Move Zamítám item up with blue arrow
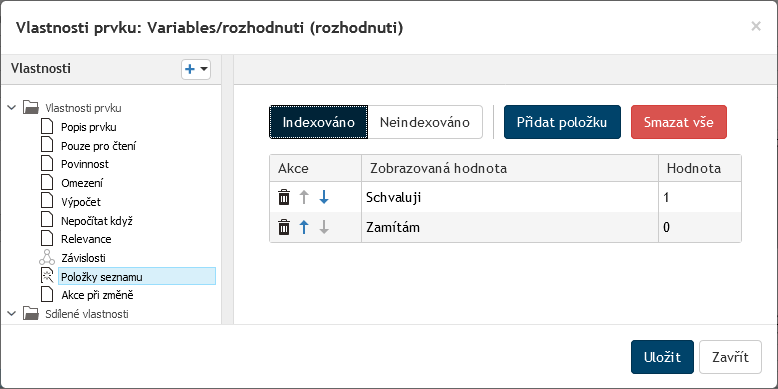778x389 pixels. click(x=304, y=228)
